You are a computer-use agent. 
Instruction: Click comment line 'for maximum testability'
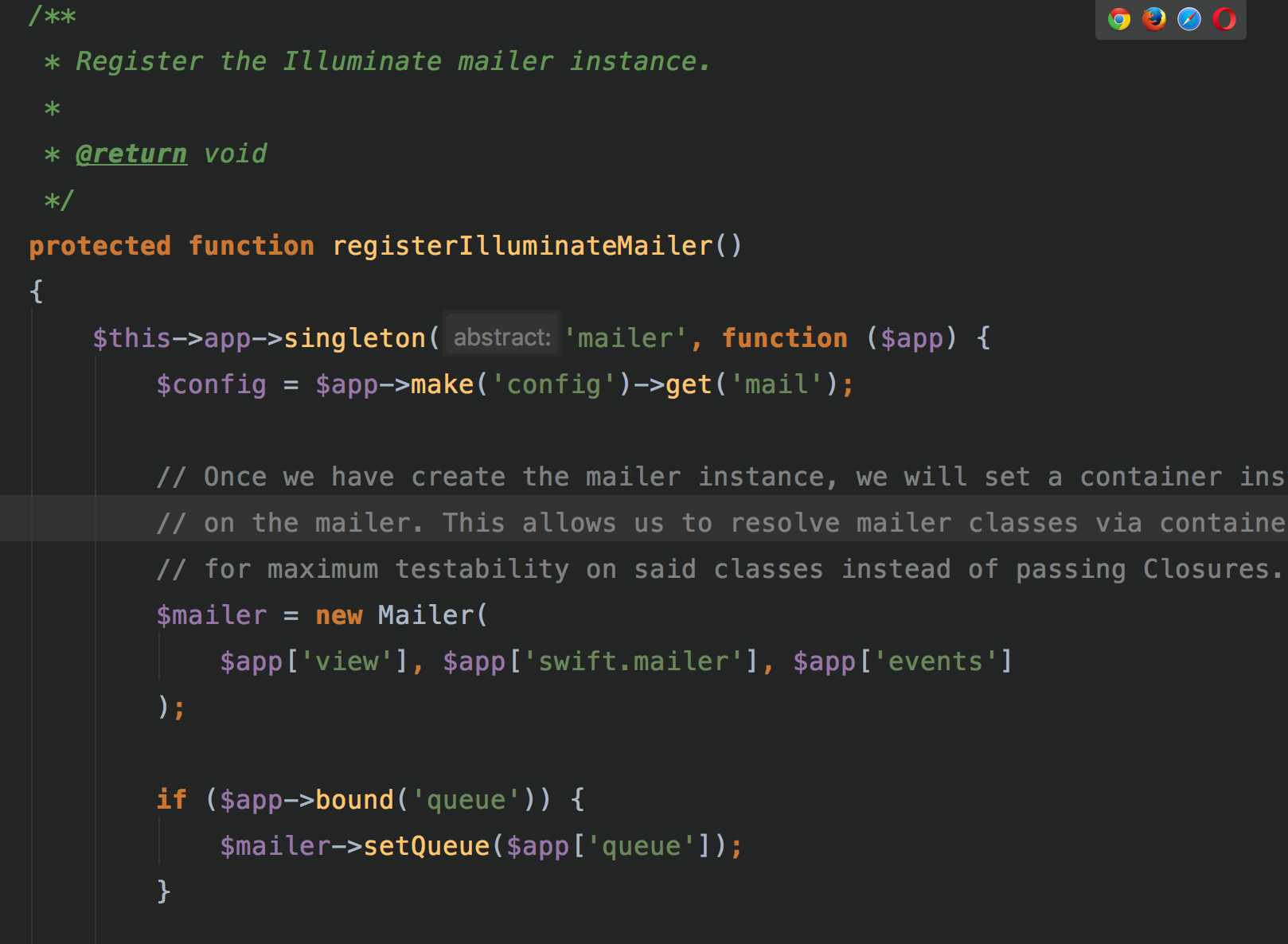point(720,569)
